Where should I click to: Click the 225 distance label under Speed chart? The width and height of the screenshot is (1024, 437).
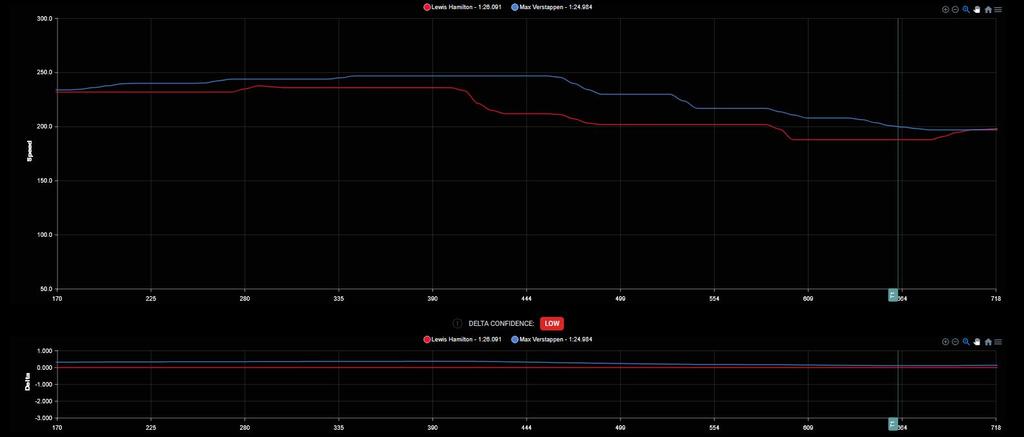pos(151,298)
